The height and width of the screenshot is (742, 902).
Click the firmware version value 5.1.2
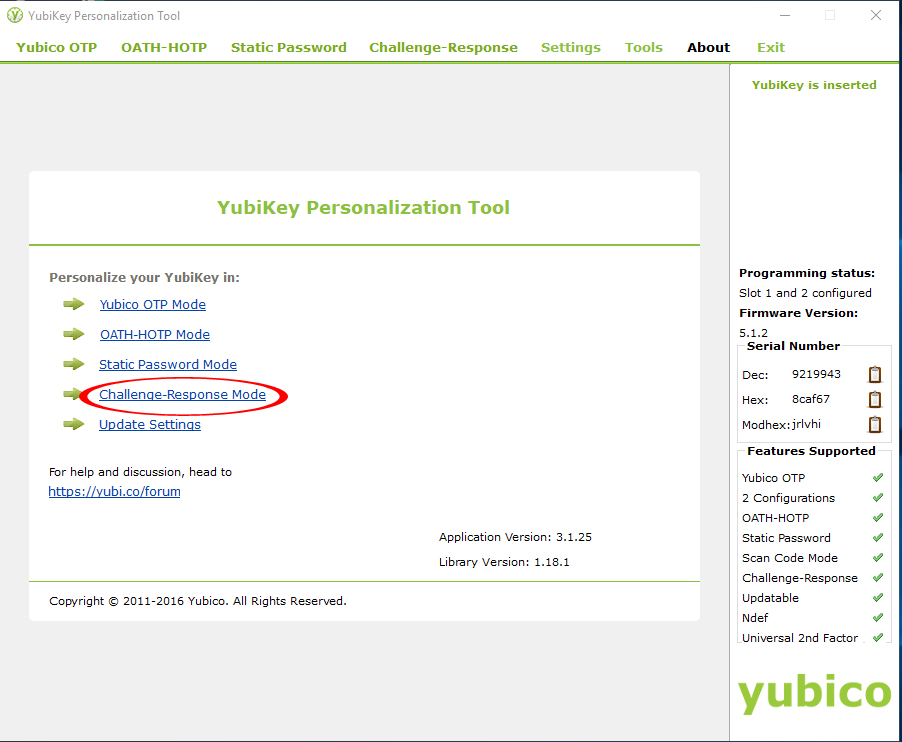pos(754,332)
